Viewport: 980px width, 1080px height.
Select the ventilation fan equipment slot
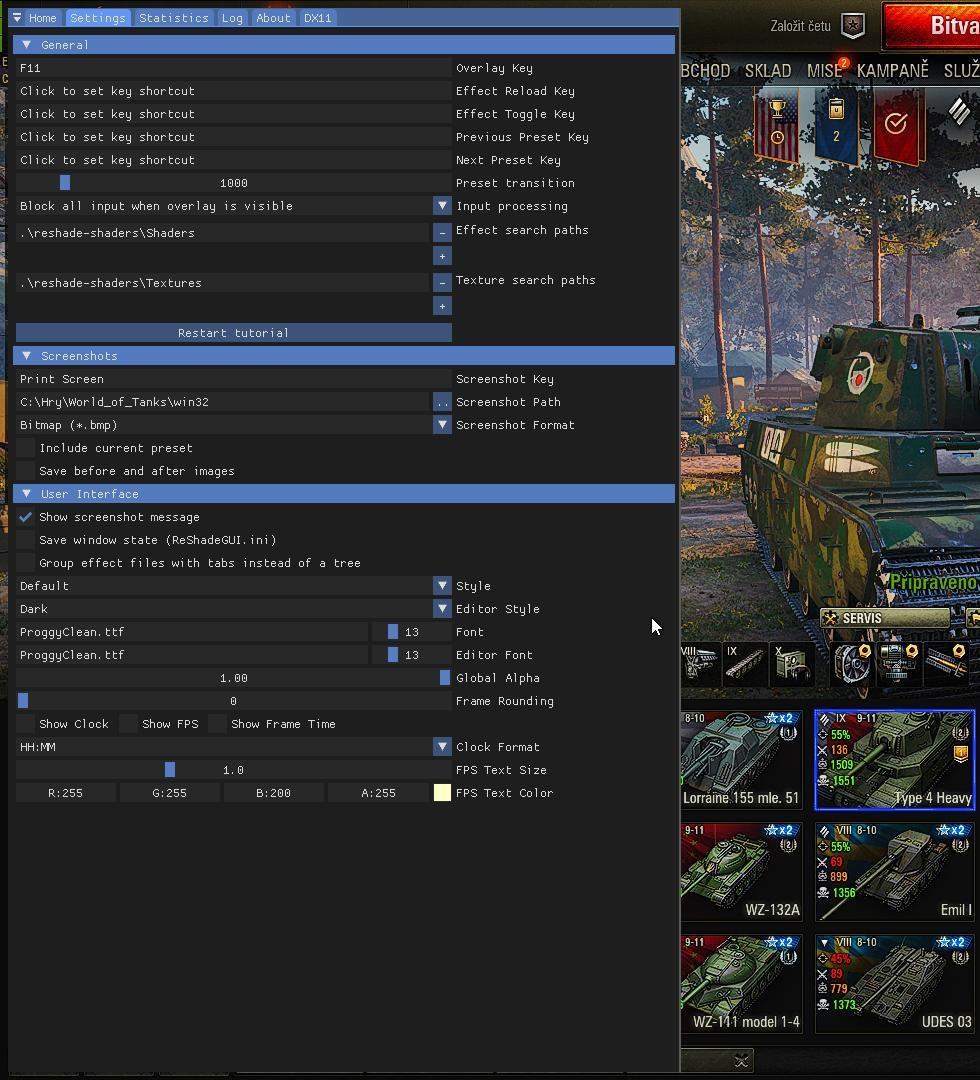click(x=852, y=662)
